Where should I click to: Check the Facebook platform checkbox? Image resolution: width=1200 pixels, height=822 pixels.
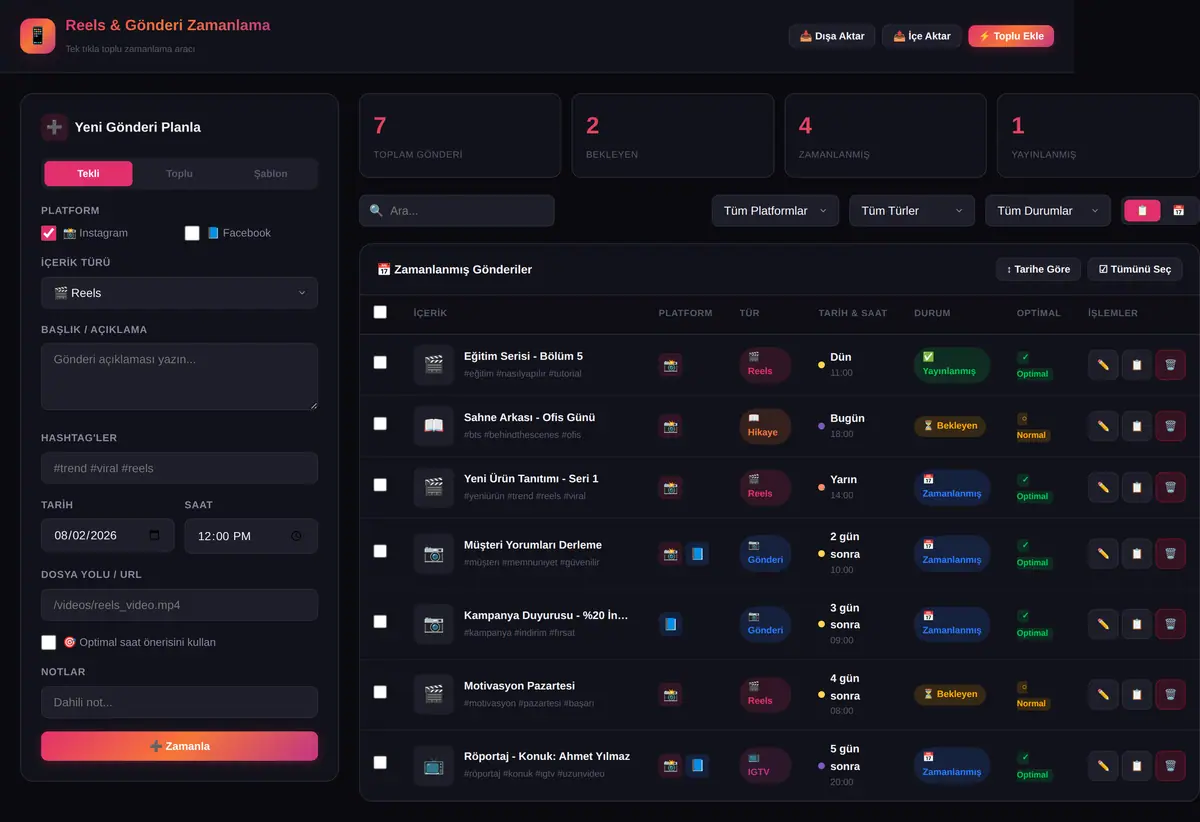click(193, 233)
